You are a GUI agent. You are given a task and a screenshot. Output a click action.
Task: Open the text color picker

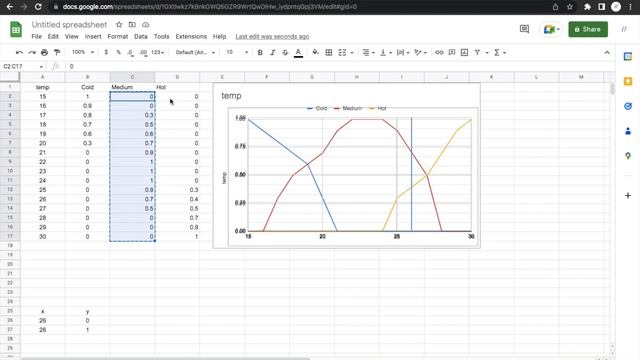point(298,53)
